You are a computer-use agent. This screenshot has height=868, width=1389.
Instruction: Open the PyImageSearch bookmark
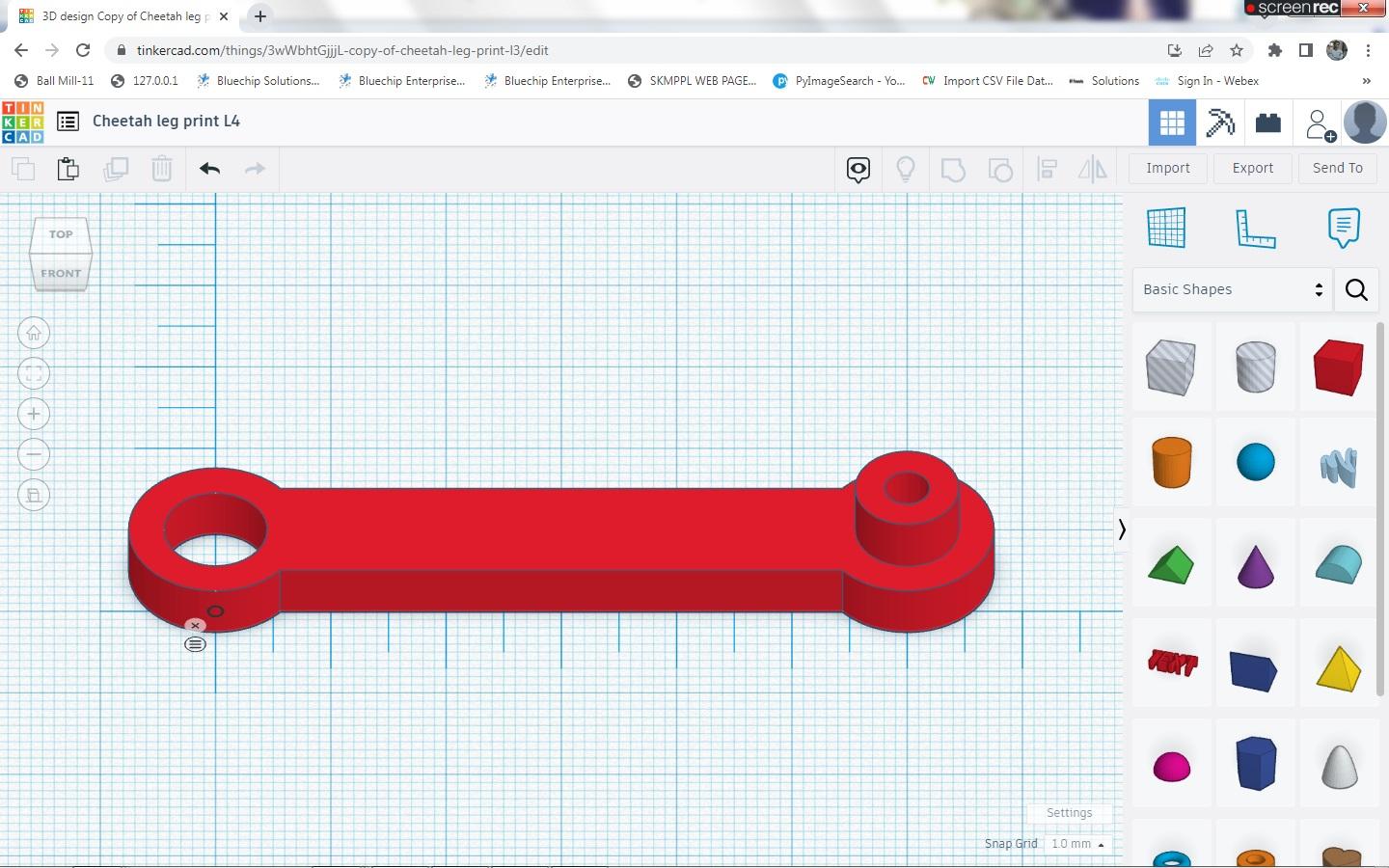pos(839,81)
